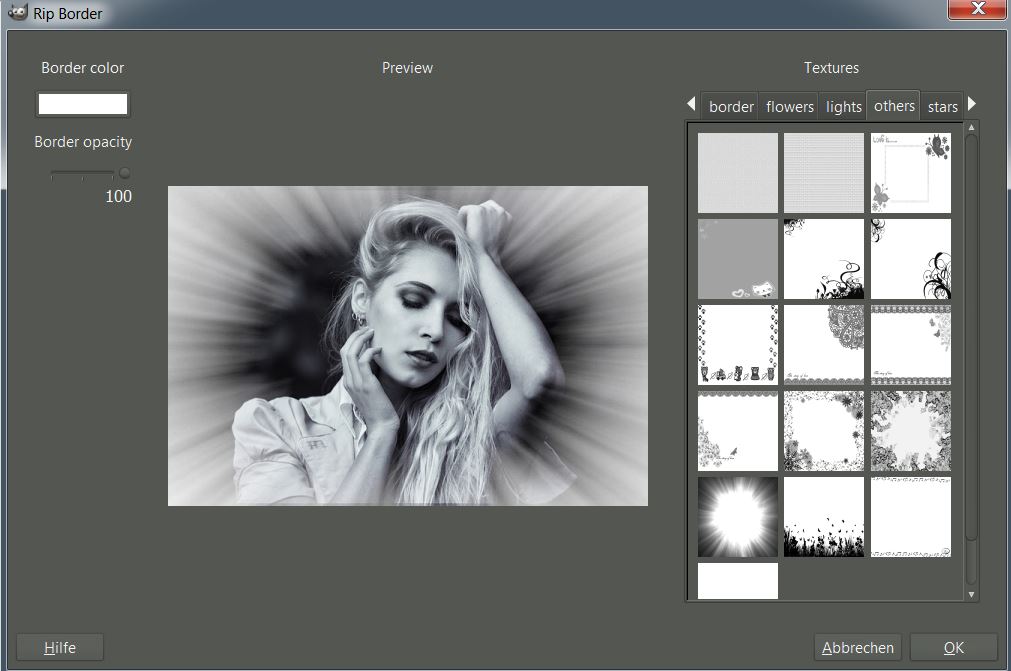Viewport: 1011px width, 671px height.
Task: Choose the scalloped top floral corner texture
Action: (x=738, y=431)
